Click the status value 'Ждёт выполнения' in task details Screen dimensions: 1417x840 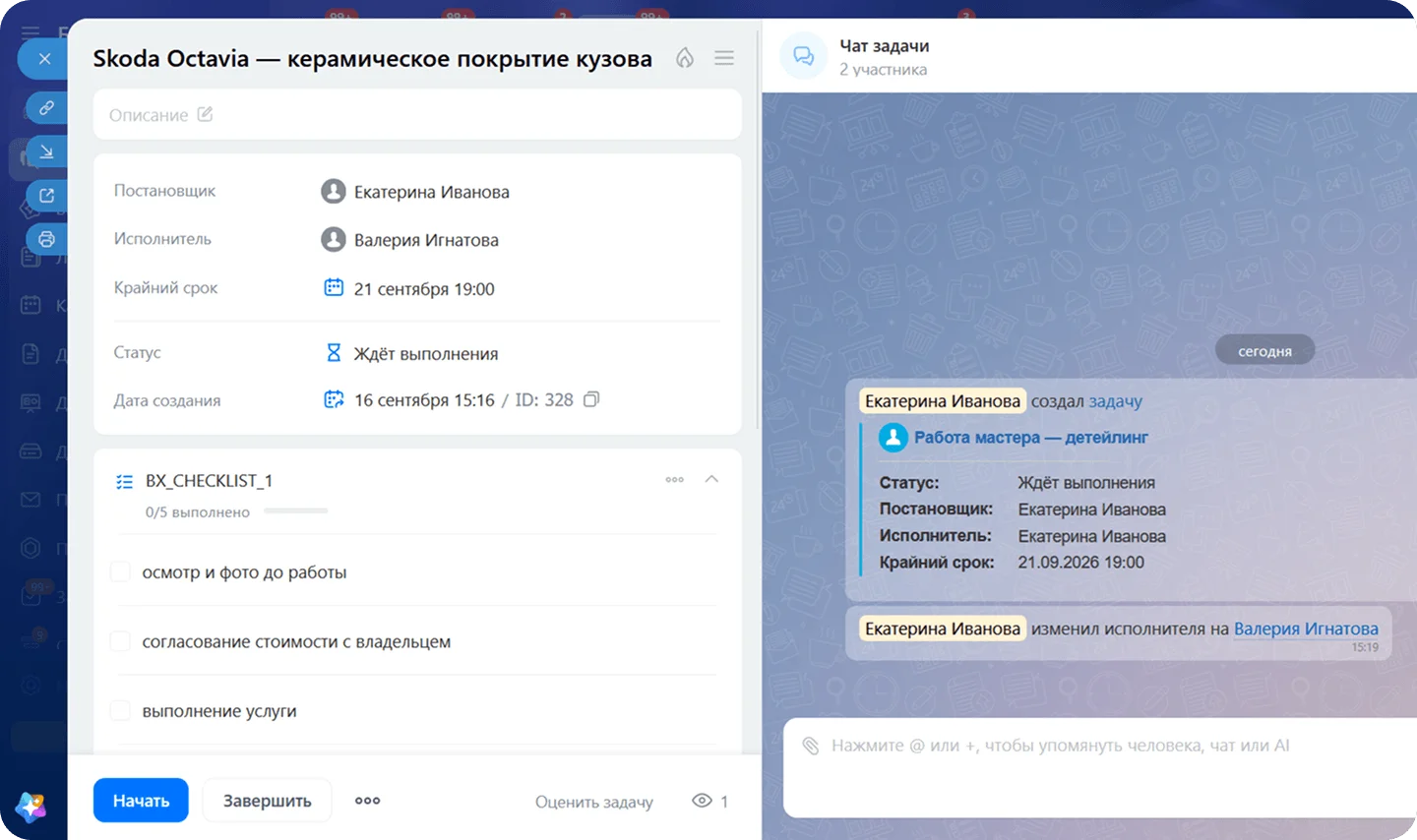click(x=426, y=354)
